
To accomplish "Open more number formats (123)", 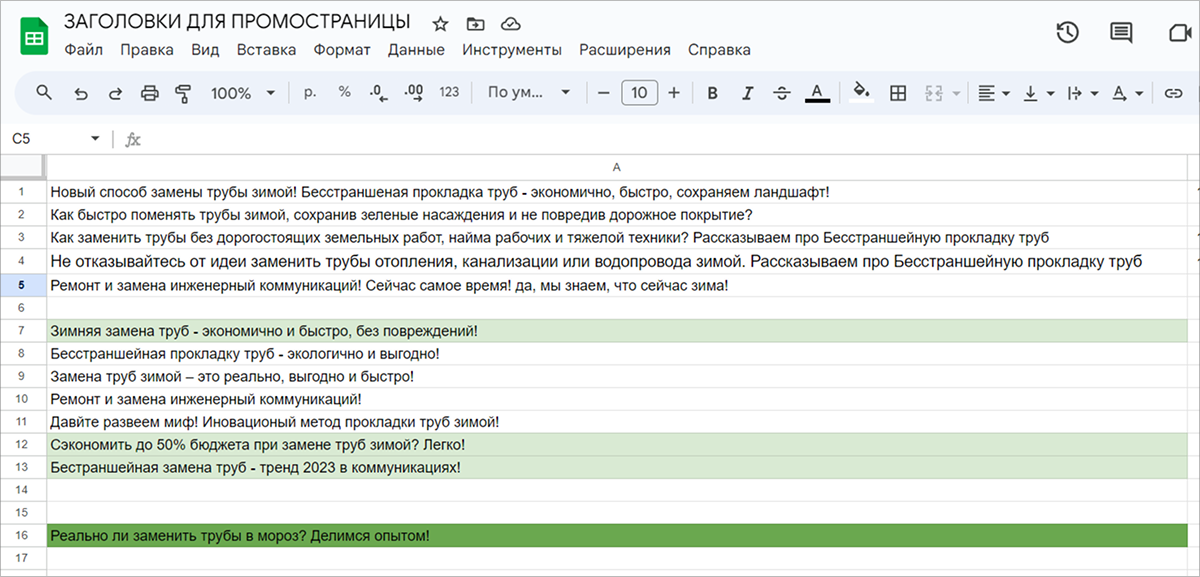I will pyautogui.click(x=449, y=93).
